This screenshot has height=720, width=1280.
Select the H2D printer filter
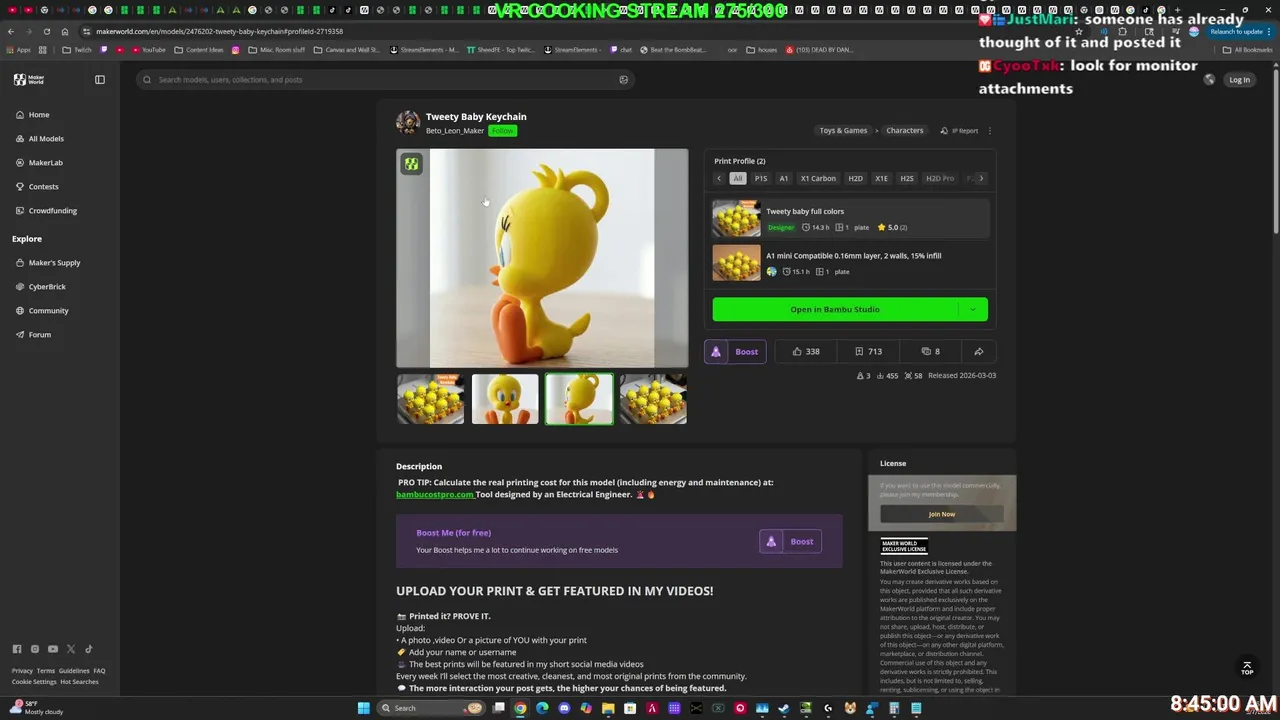click(855, 178)
